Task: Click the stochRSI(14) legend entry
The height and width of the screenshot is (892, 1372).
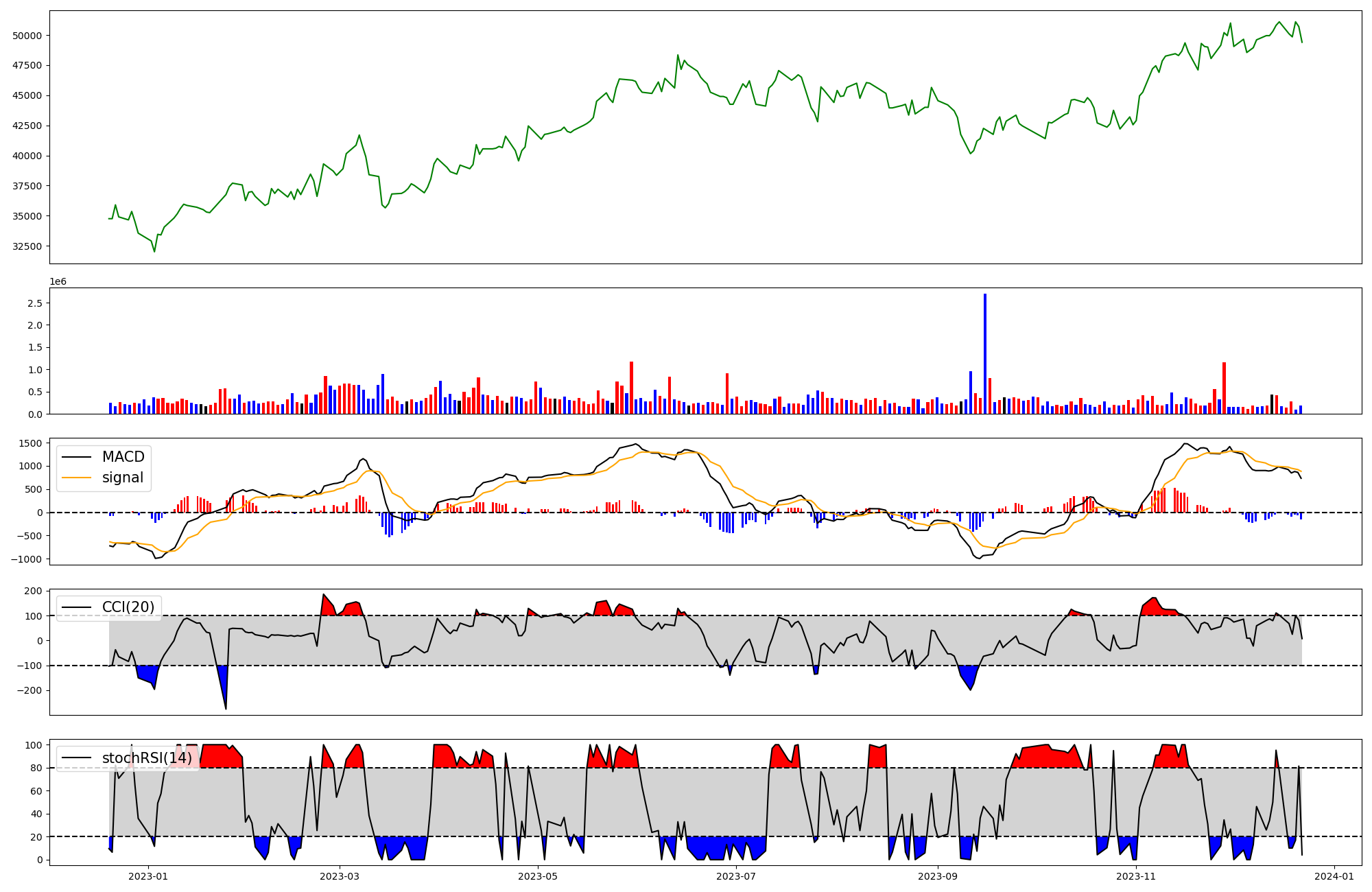Action: [x=147, y=758]
